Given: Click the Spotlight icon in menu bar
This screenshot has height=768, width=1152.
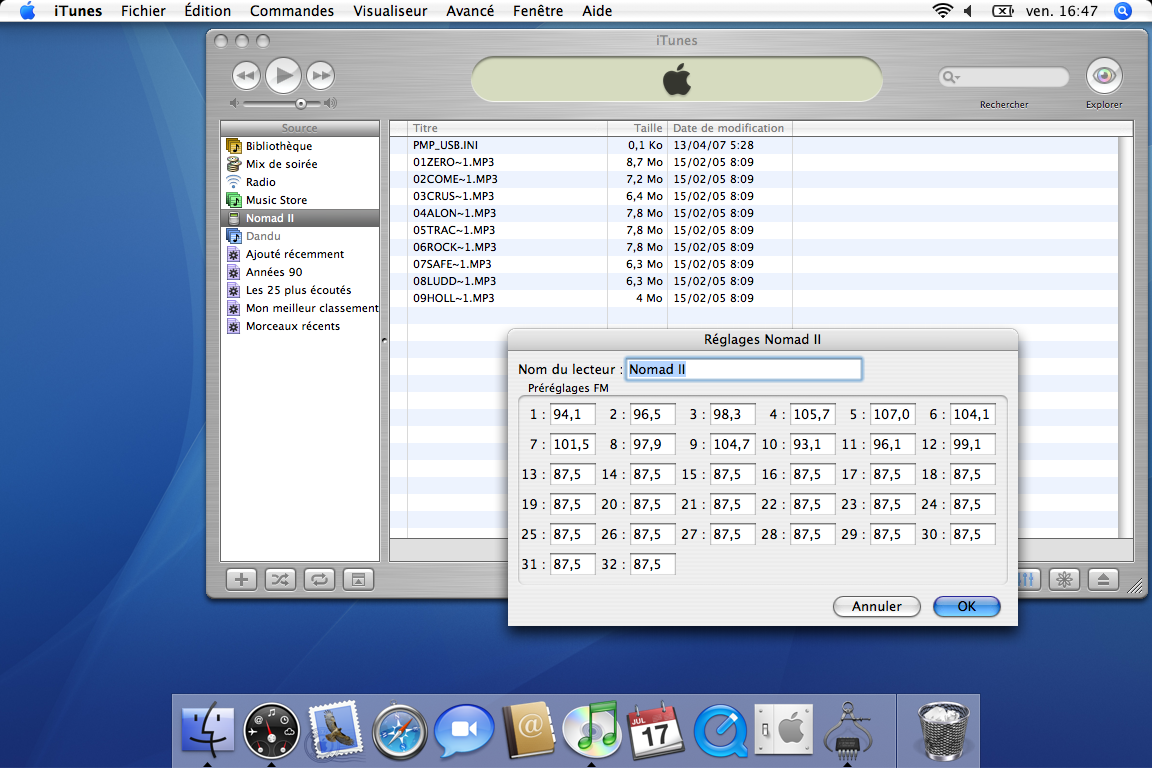Looking at the screenshot, I should pos(1123,11).
